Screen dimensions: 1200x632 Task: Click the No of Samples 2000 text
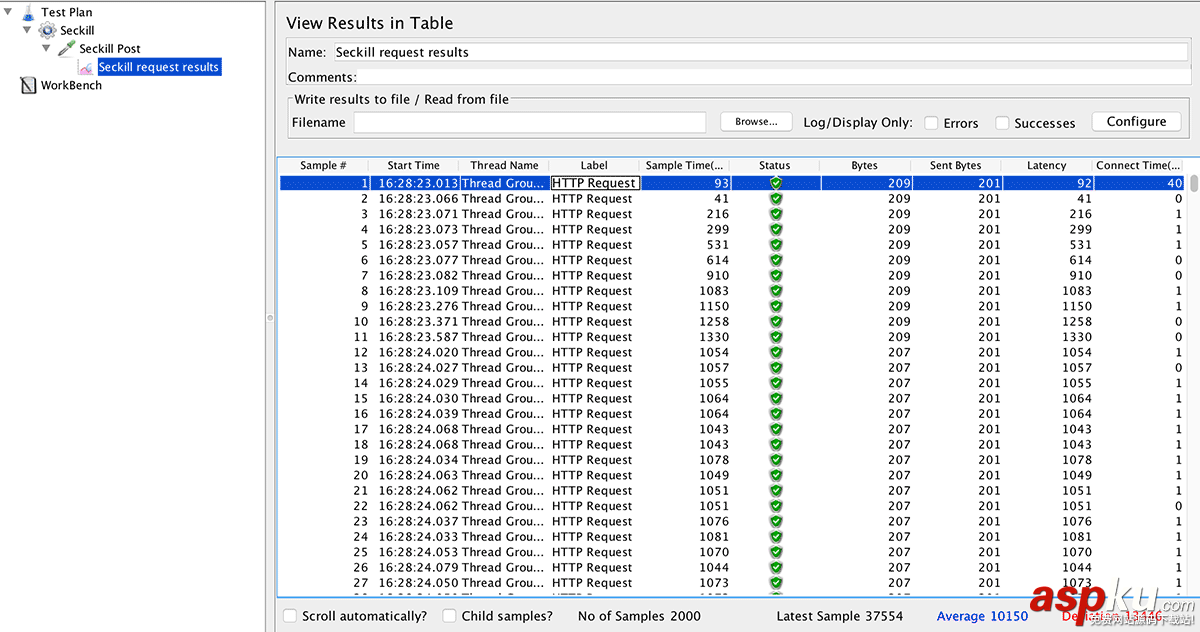pos(639,616)
